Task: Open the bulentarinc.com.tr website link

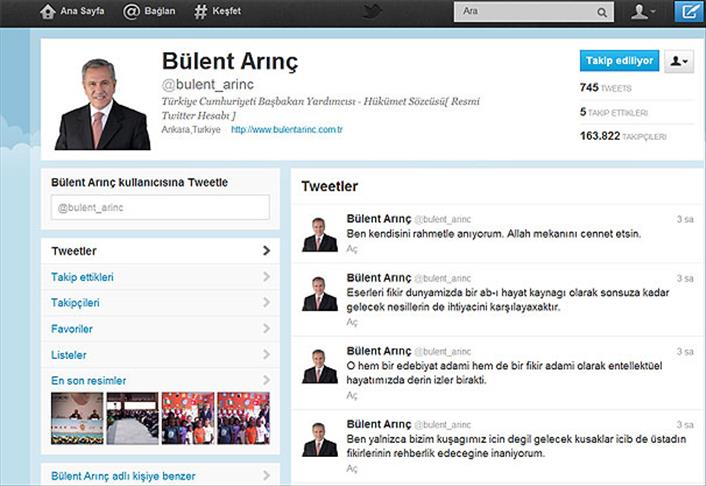Action: coord(287,130)
